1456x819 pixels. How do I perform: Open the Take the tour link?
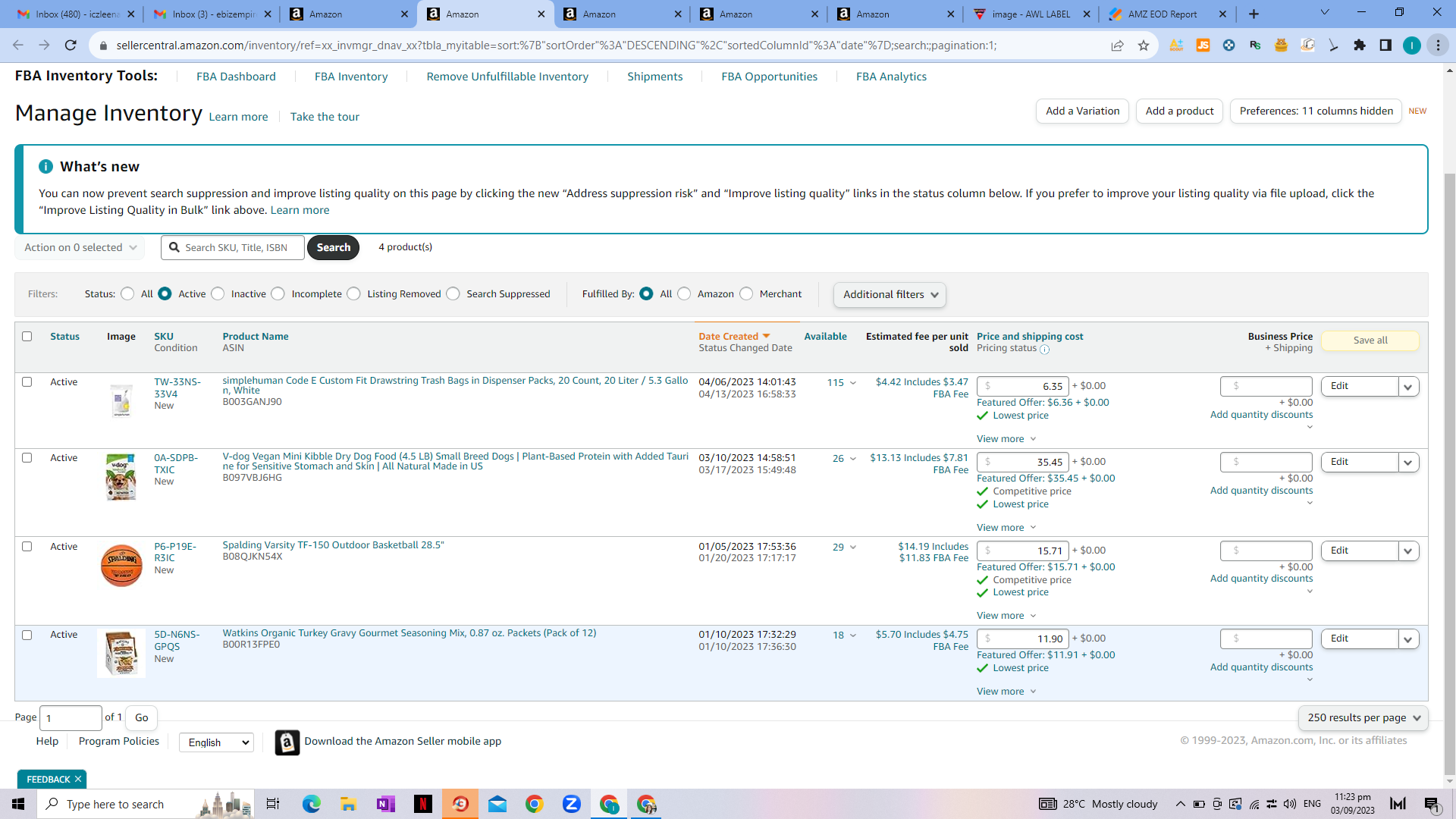[x=325, y=117]
